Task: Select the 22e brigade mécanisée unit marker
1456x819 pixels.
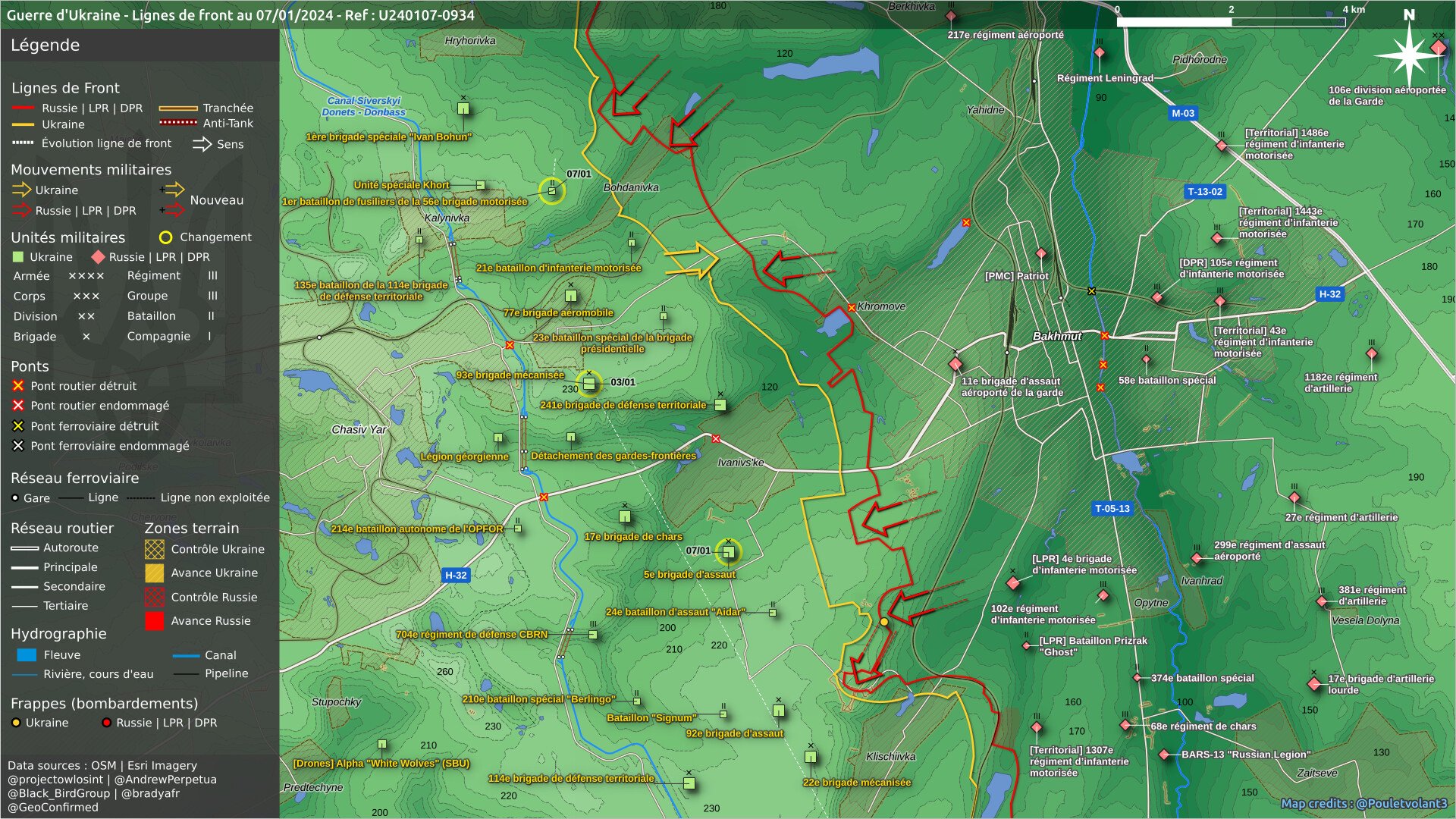Action: (x=810, y=756)
